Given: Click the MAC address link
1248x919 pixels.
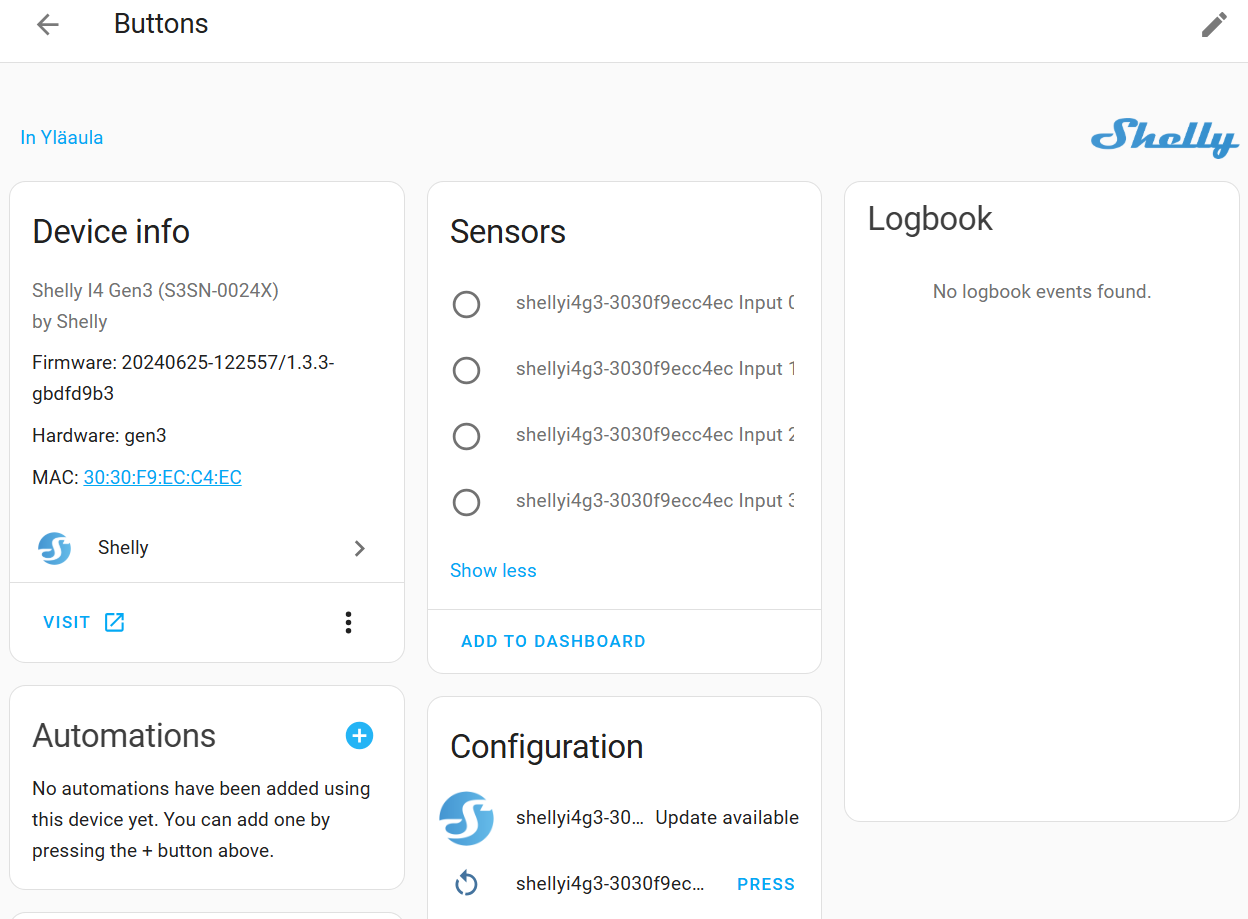Looking at the screenshot, I should (x=162, y=477).
